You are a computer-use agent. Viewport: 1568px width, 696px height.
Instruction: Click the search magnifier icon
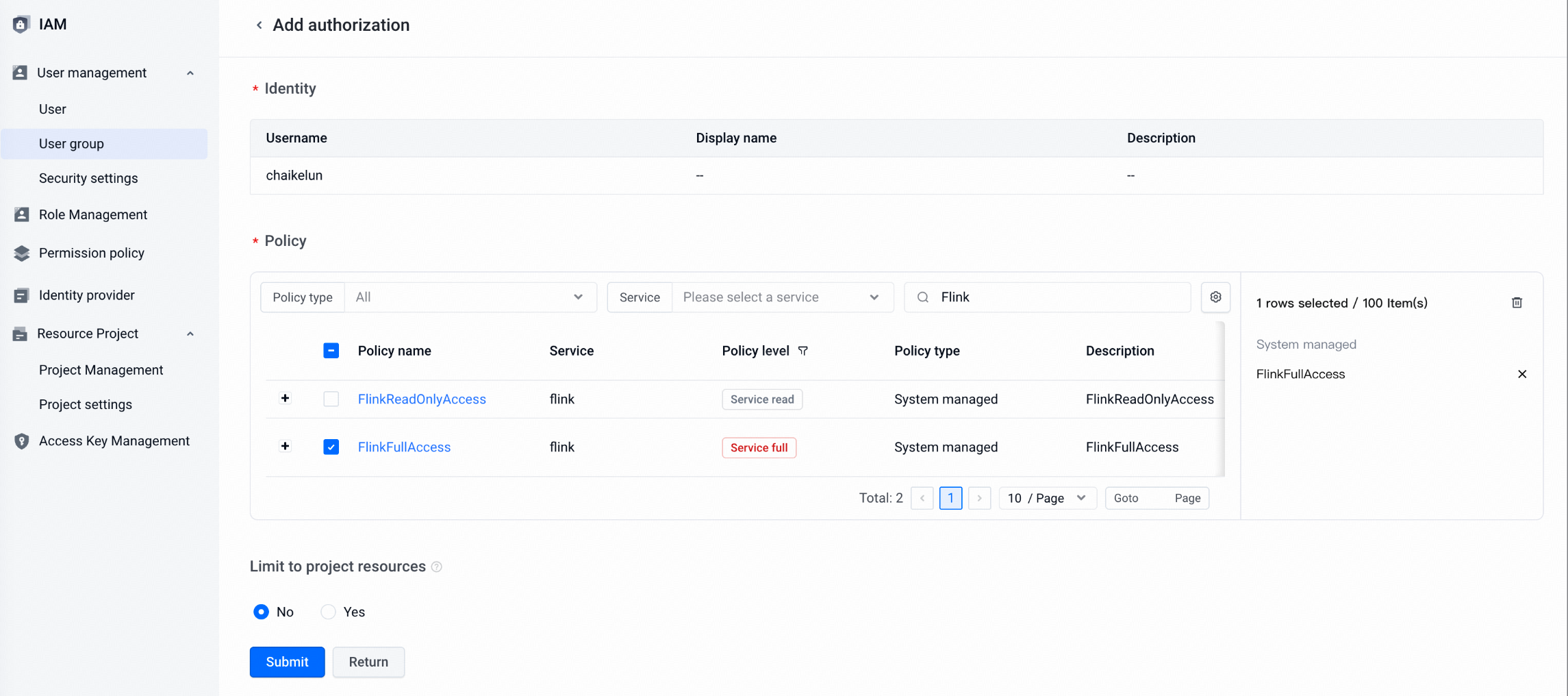point(923,297)
